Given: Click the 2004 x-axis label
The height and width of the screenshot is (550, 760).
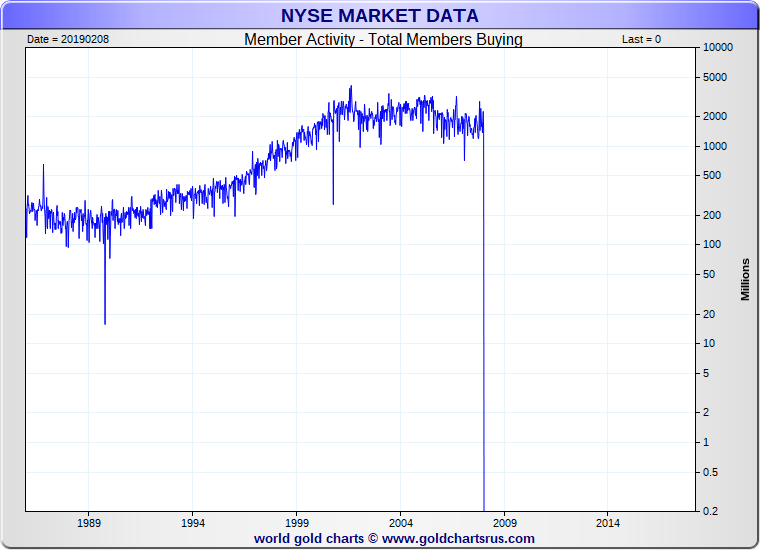Looking at the screenshot, I should click(401, 523).
